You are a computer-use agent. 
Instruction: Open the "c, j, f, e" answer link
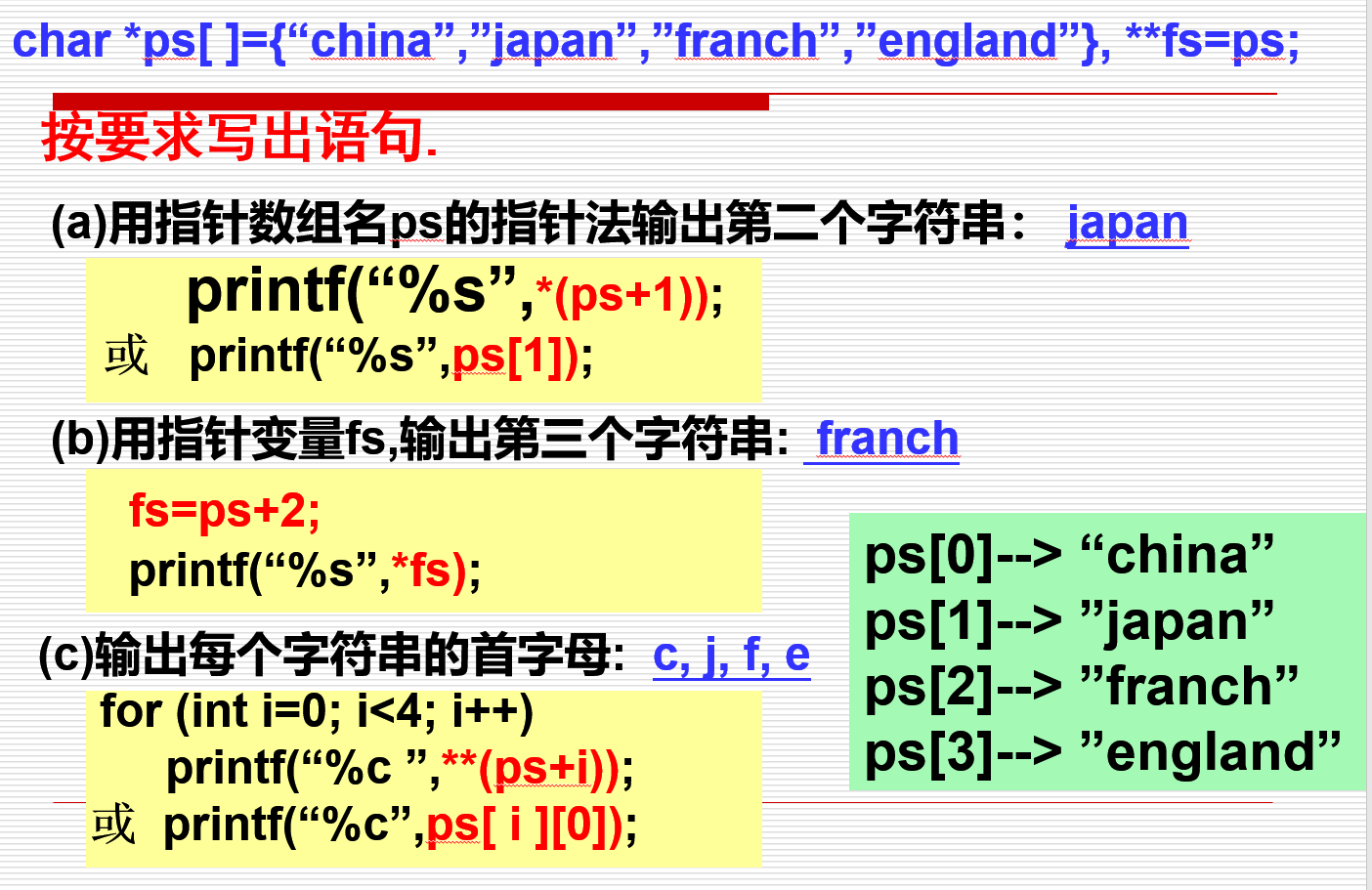(x=731, y=655)
